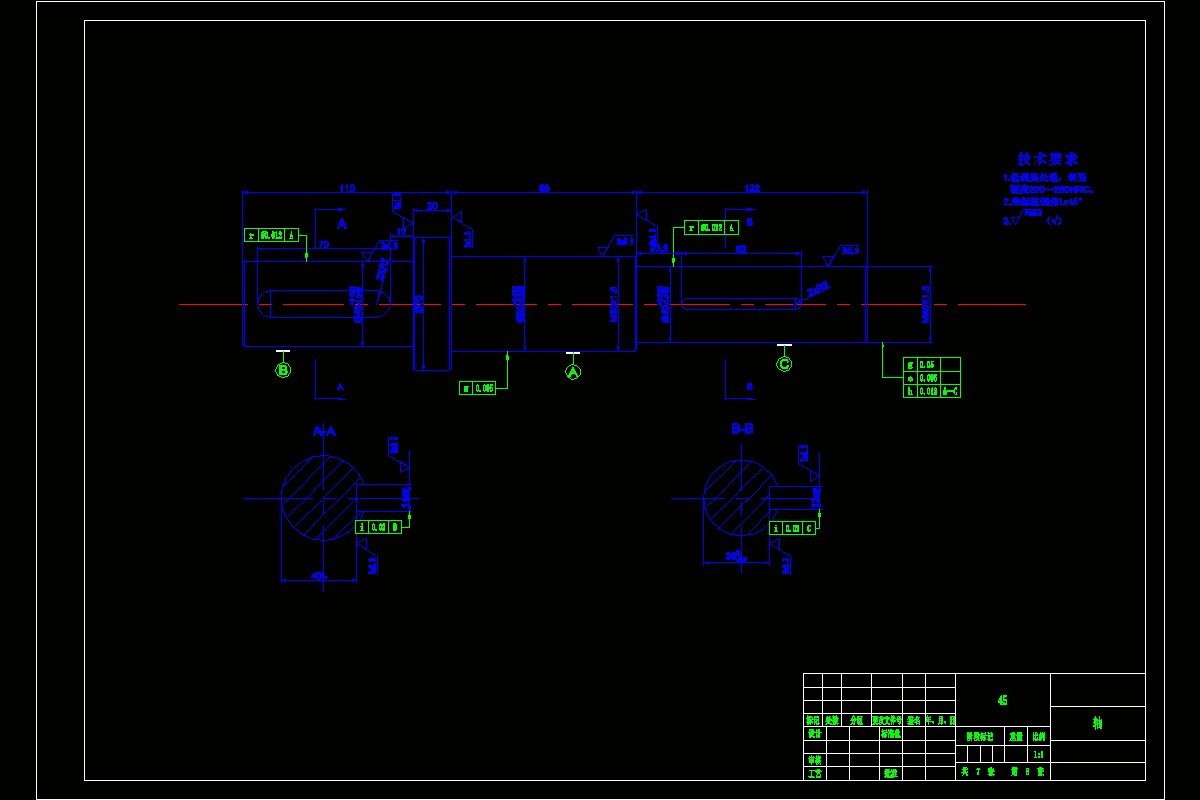
Task: Select datum circle B
Action: pos(283,370)
